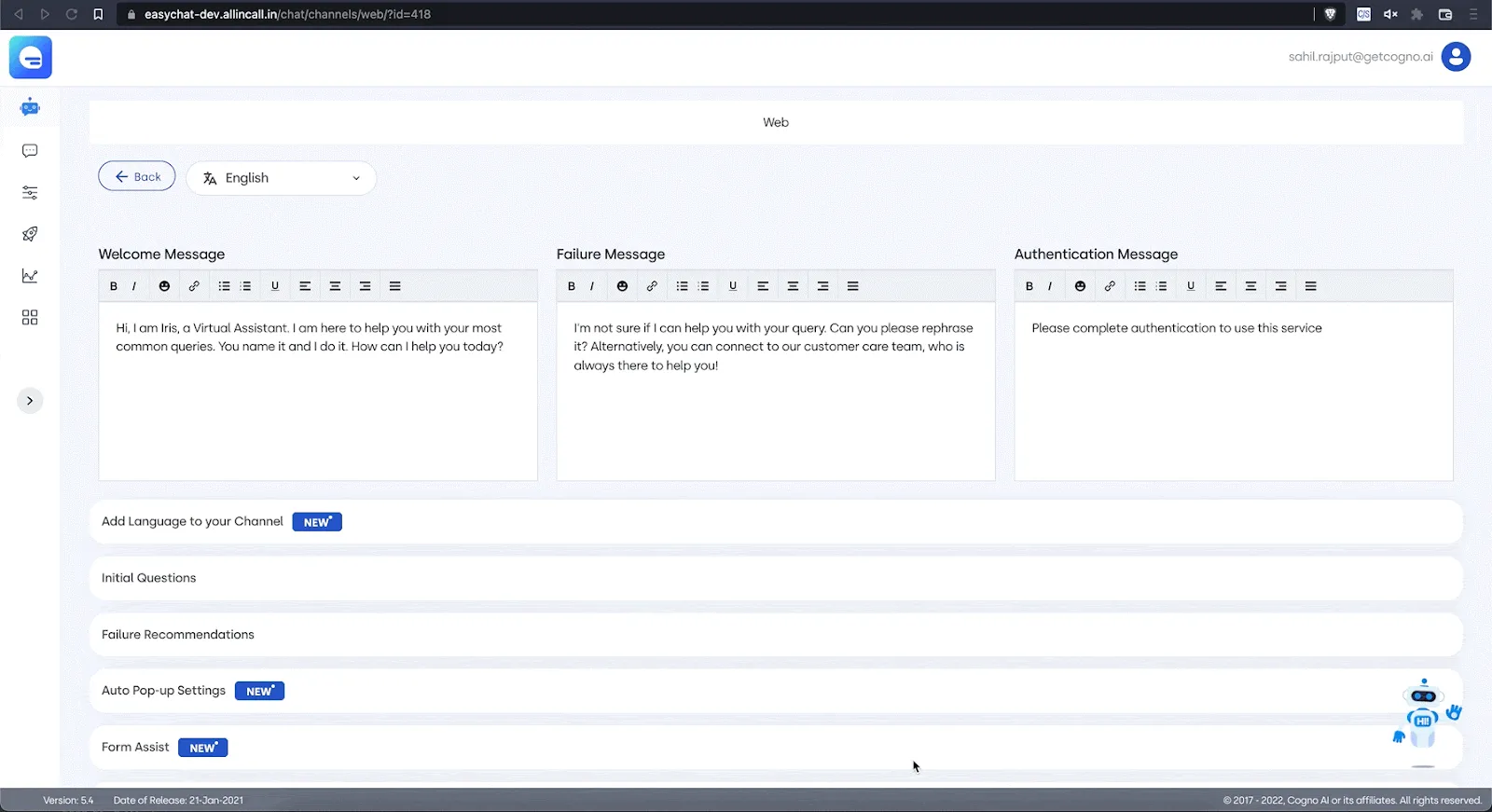Click into the Failure Message text area
The image size is (1492, 812).
click(776, 392)
